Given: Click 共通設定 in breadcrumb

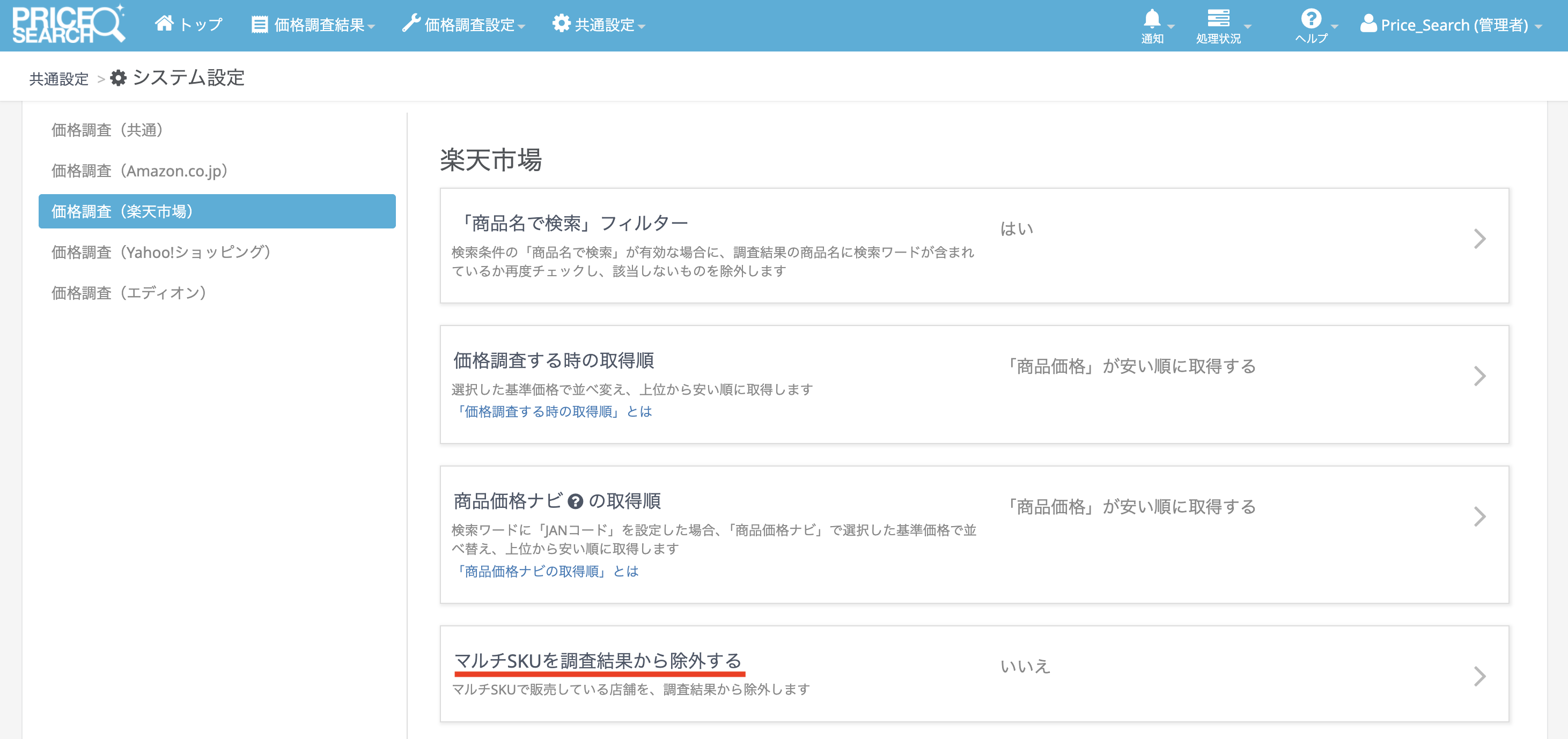Looking at the screenshot, I should pos(59,79).
